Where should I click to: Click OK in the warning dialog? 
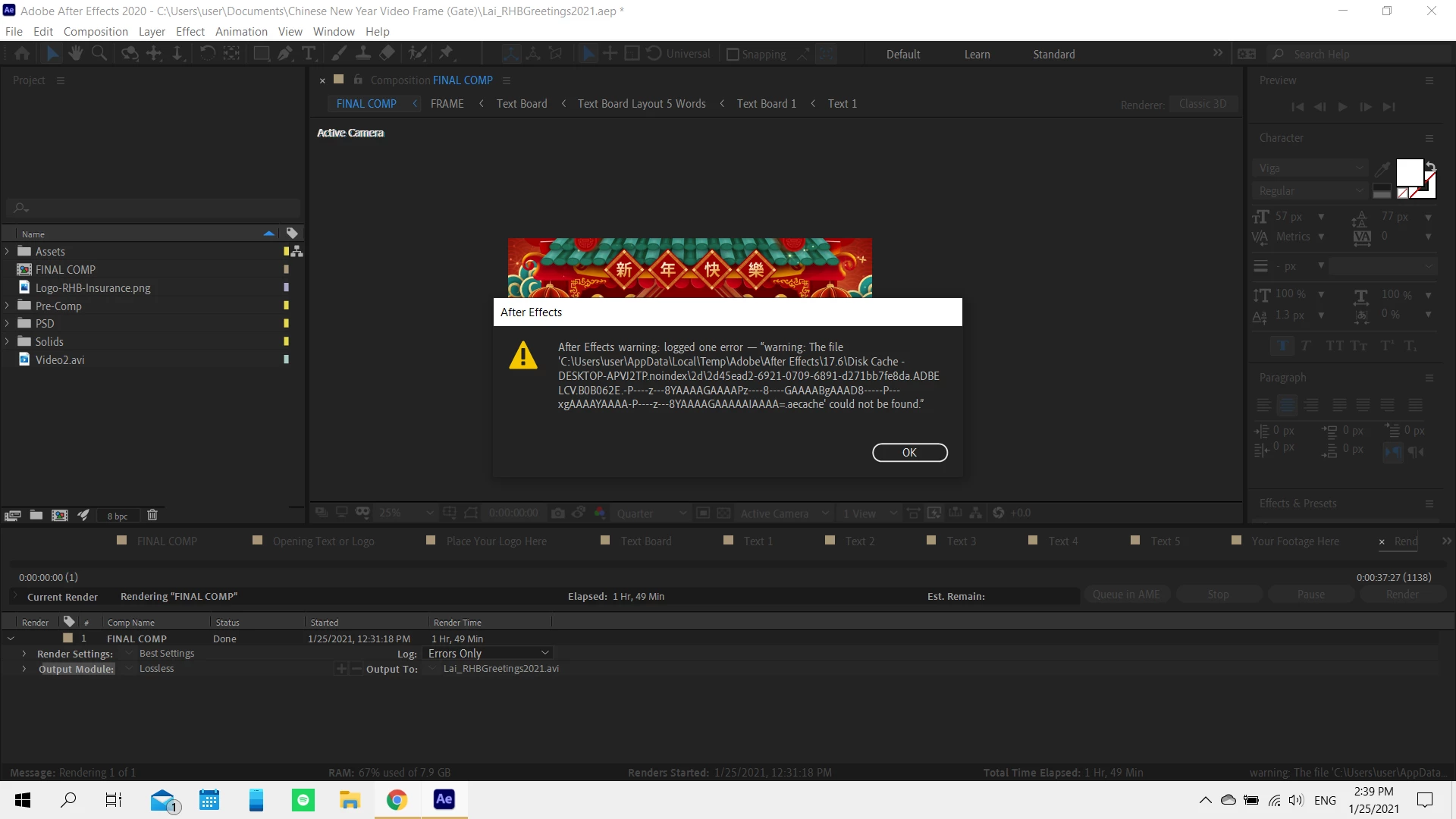click(x=909, y=453)
